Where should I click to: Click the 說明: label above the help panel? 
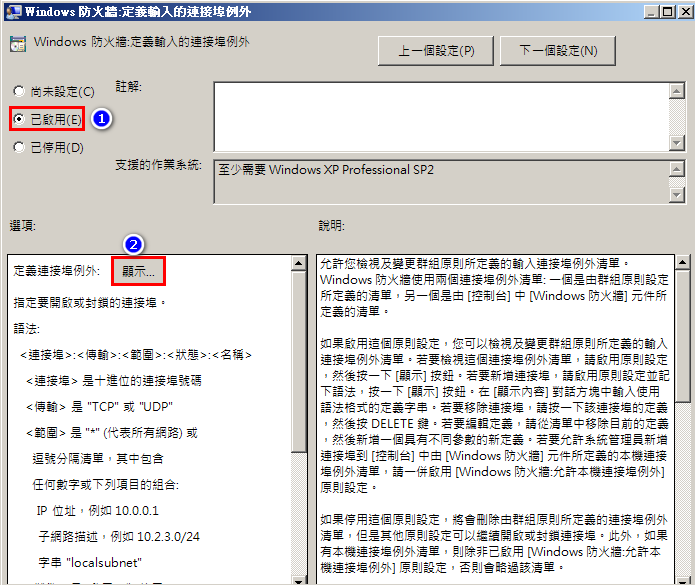(332, 226)
